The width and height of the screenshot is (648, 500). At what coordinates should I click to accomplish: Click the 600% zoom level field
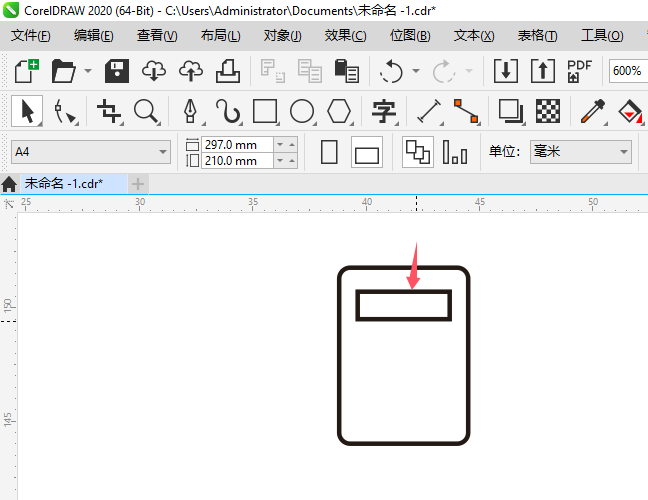click(628, 71)
